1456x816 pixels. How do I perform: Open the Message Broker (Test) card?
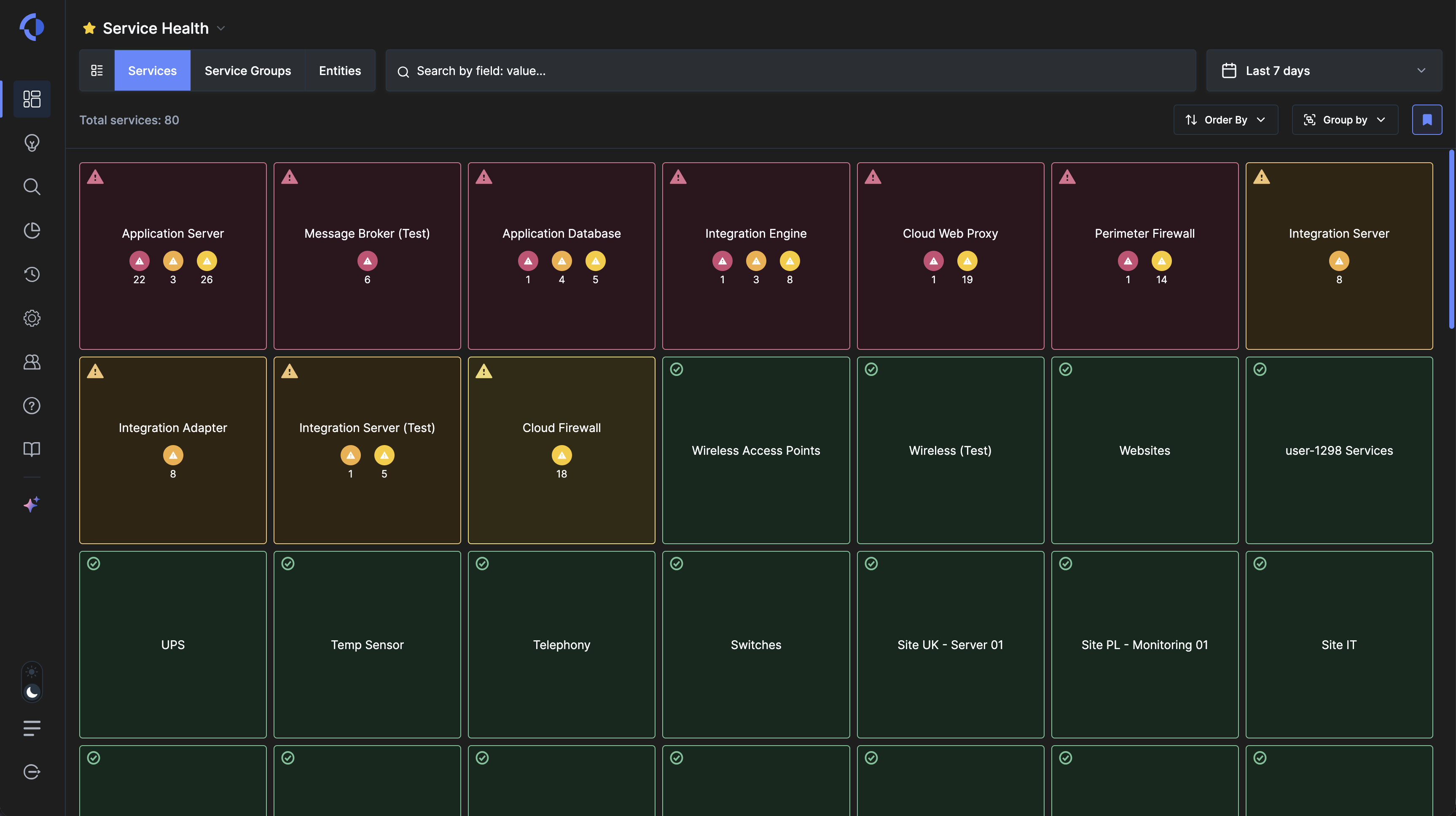[x=367, y=256]
